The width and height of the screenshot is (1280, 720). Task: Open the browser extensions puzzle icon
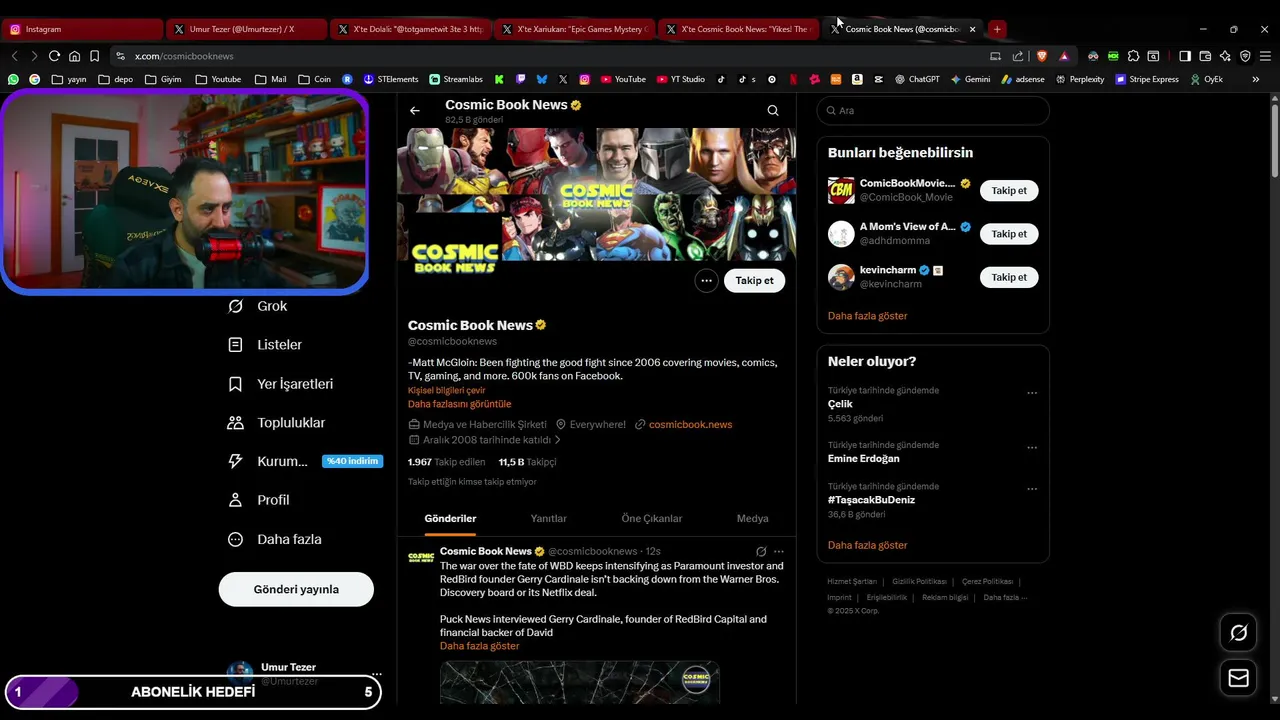(1133, 56)
